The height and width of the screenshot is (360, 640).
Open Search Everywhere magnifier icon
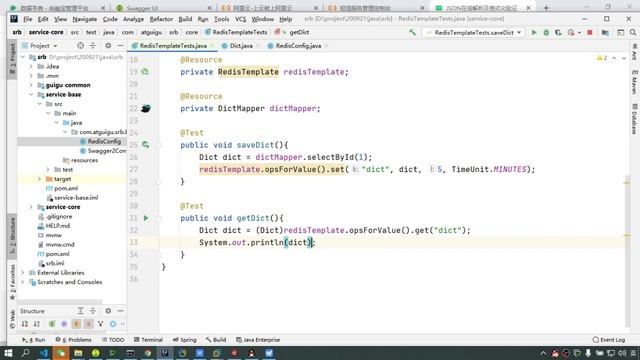pos(633,32)
